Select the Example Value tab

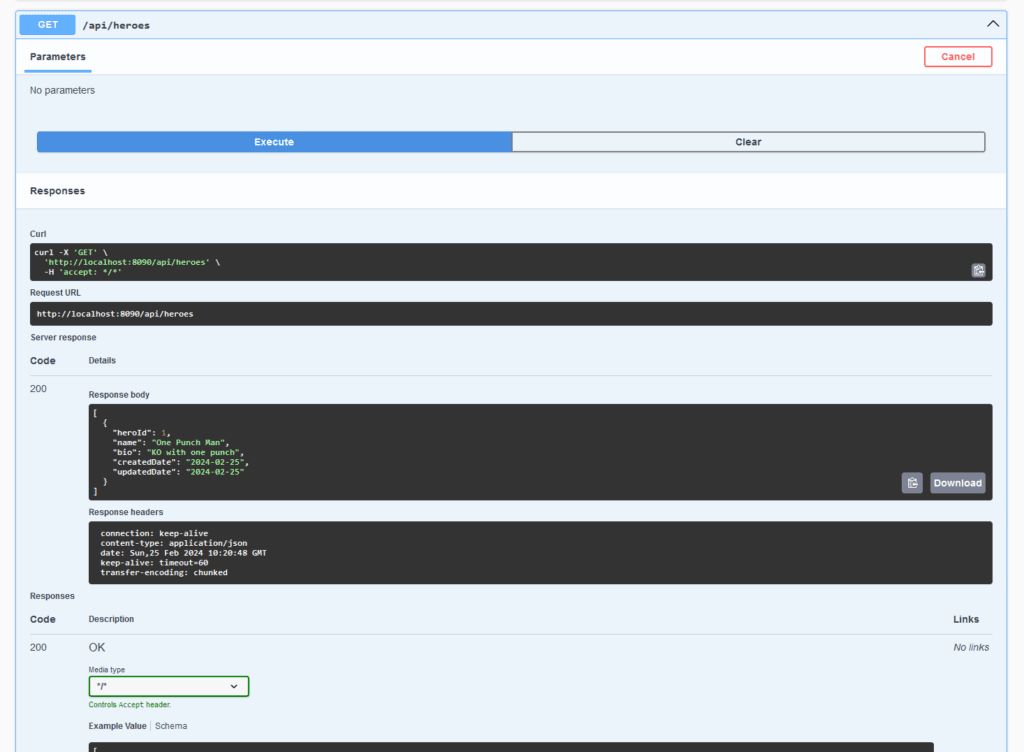(117, 725)
